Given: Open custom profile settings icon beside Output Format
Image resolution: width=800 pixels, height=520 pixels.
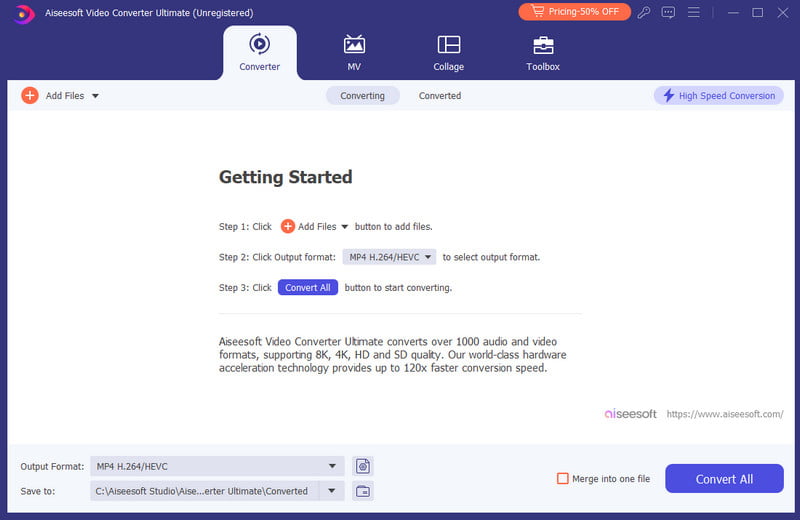Looking at the screenshot, I should [363, 466].
